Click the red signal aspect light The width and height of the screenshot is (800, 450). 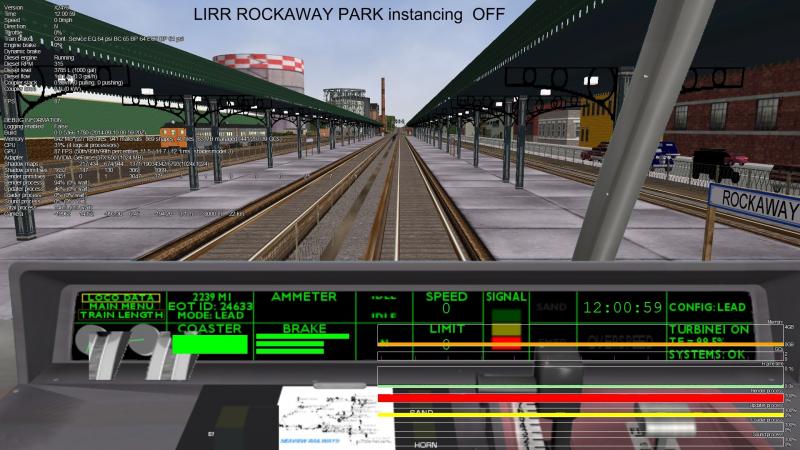pyautogui.click(x=506, y=342)
